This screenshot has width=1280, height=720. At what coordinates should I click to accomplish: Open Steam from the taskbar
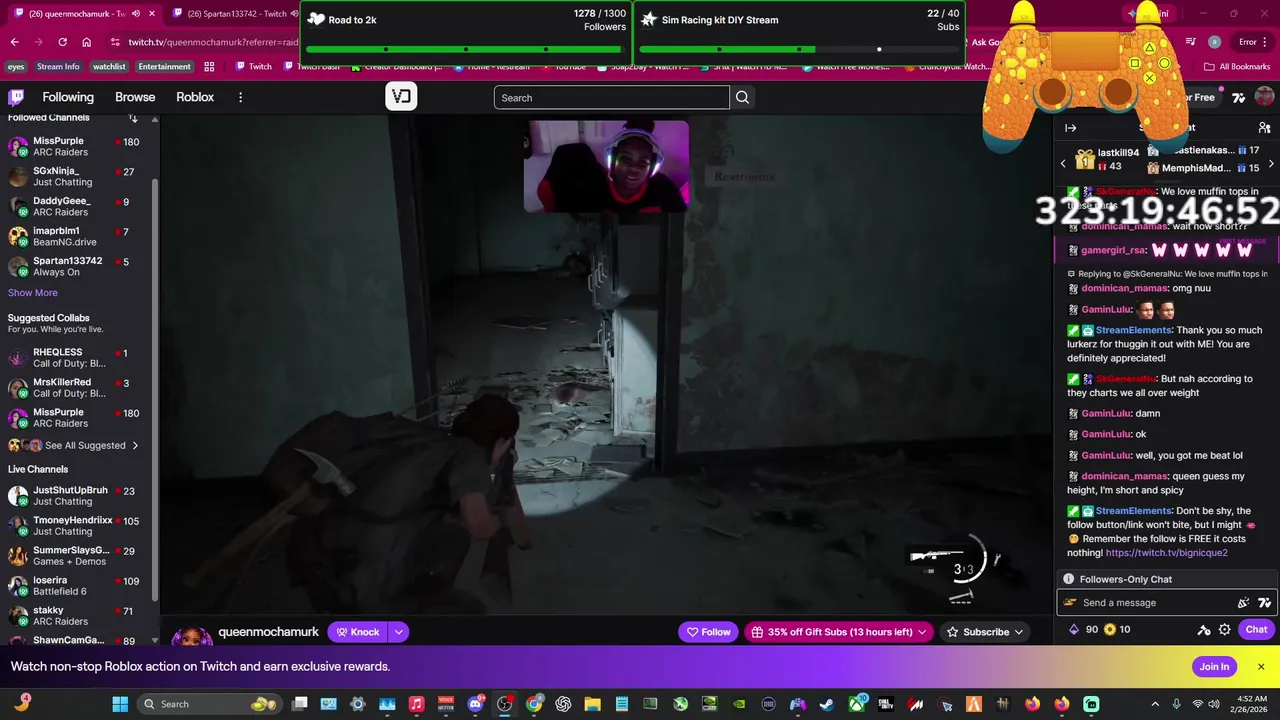(826, 704)
